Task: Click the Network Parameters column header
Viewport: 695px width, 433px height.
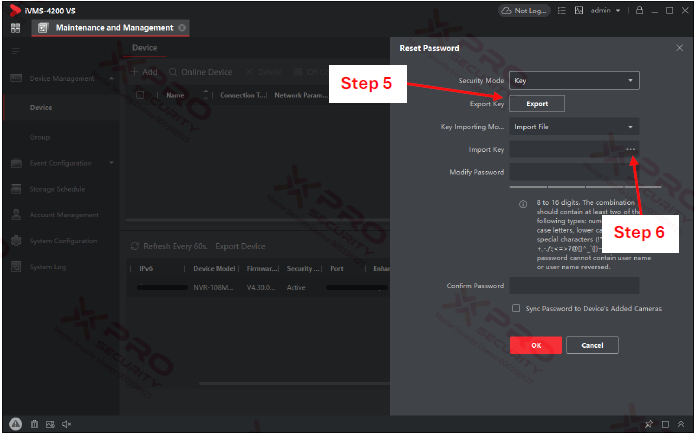Action: (x=301, y=95)
